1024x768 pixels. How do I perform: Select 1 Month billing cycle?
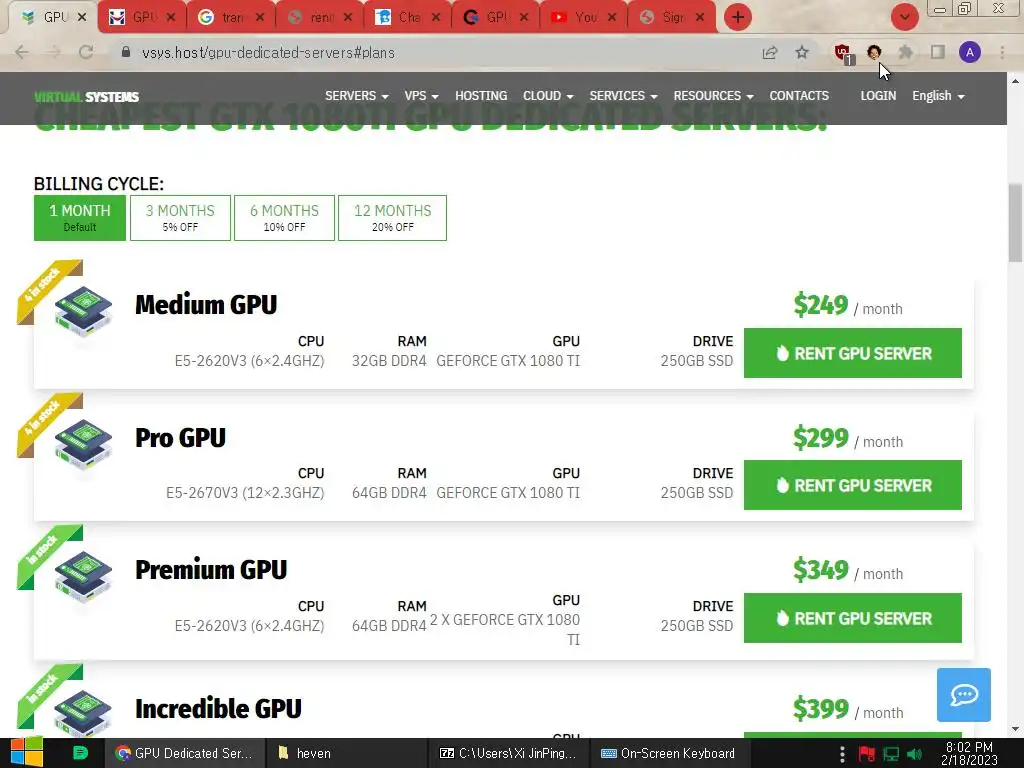[80, 217]
